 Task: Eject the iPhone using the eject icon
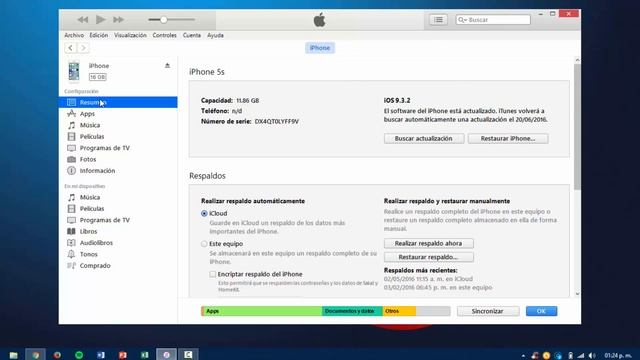[167, 66]
